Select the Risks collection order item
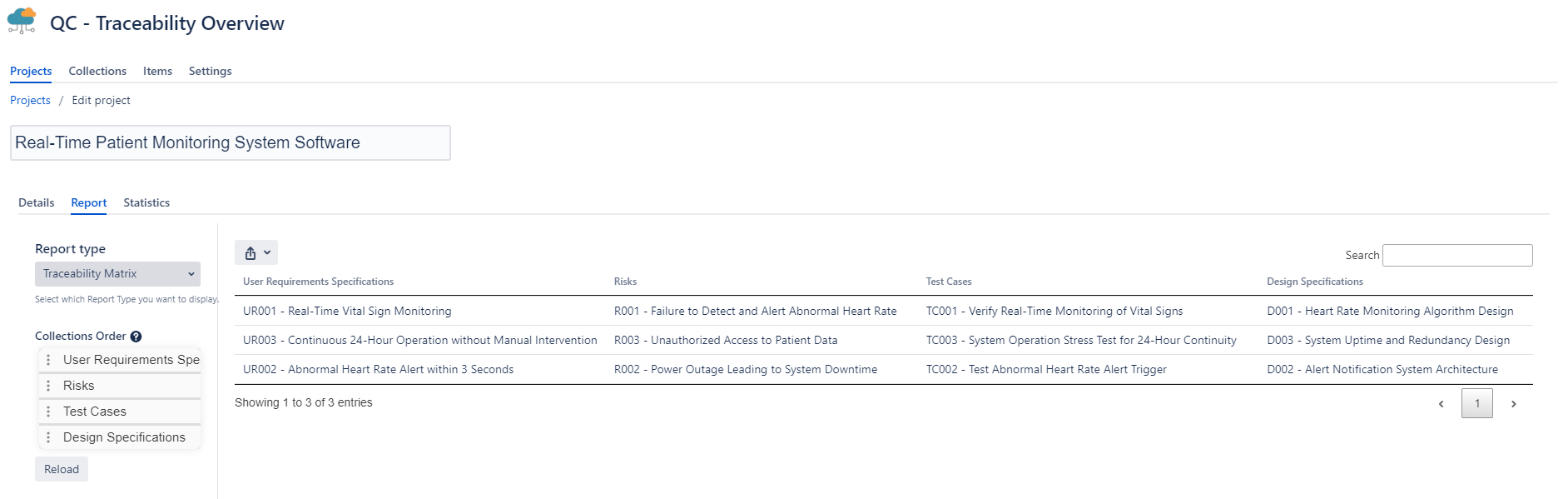The image size is (1568, 499). 120,386
